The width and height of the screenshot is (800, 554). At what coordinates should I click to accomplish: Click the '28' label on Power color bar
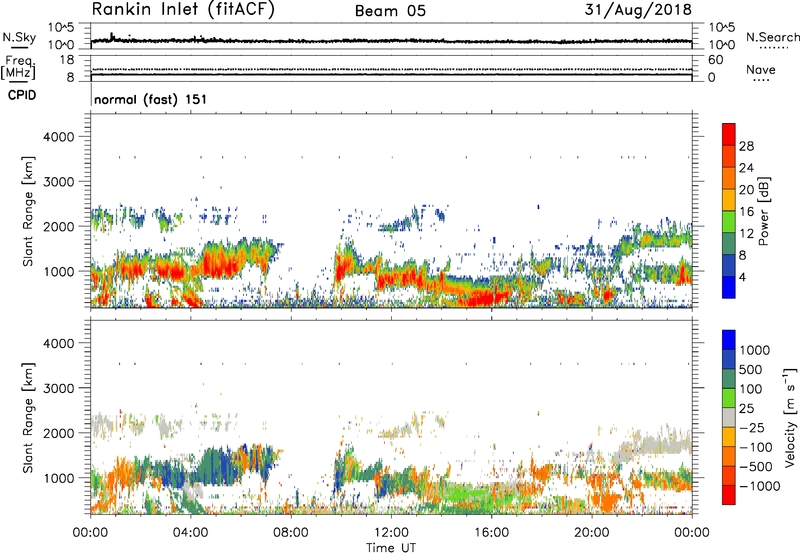[x=746, y=146]
